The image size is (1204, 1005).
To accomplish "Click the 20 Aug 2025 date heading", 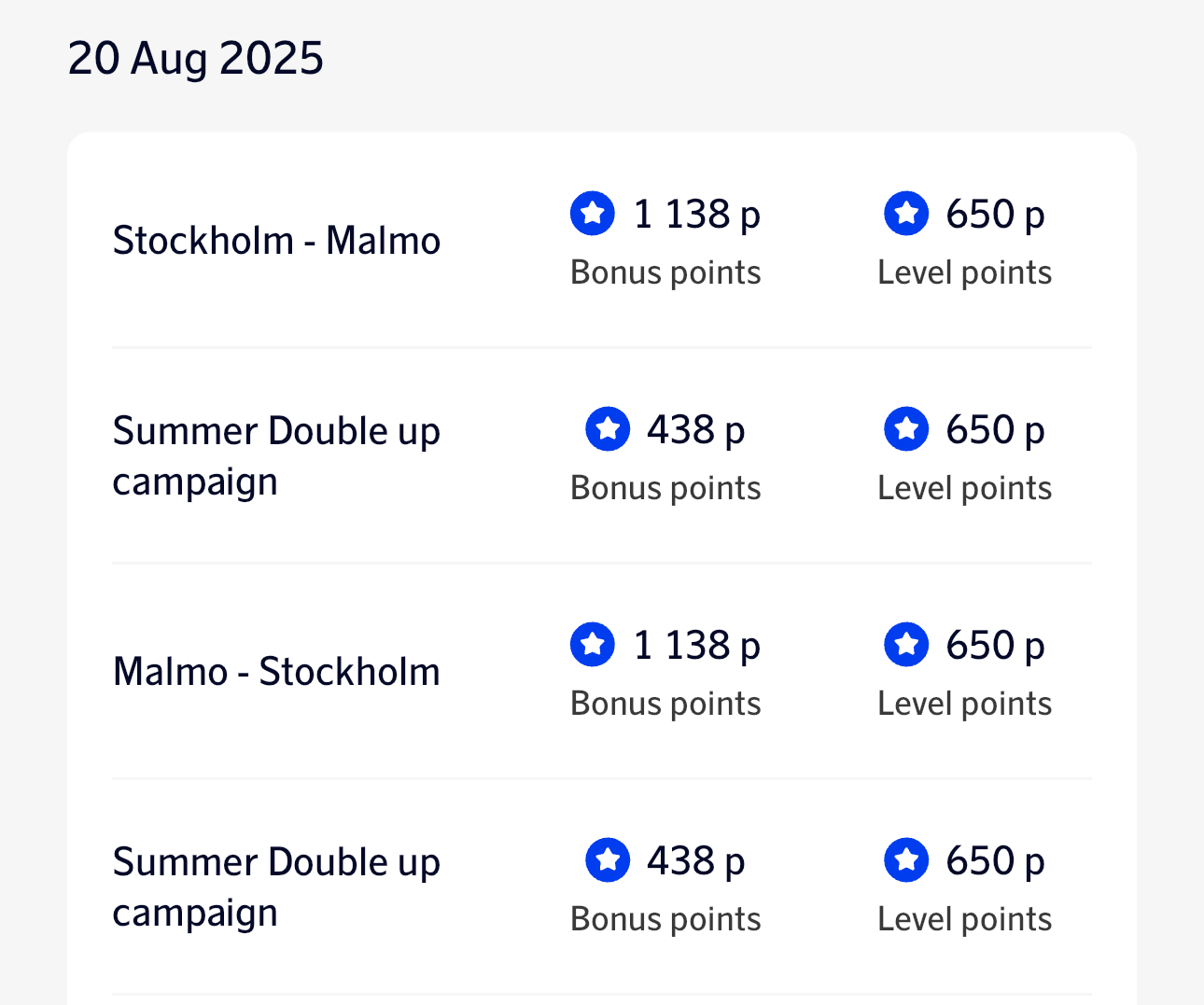I will [x=196, y=58].
